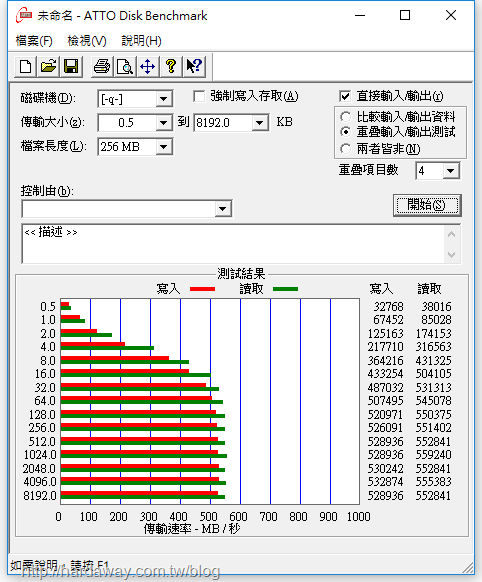Click the ATTO app icon in title bar
This screenshot has height=582, width=482.
click(x=24, y=15)
